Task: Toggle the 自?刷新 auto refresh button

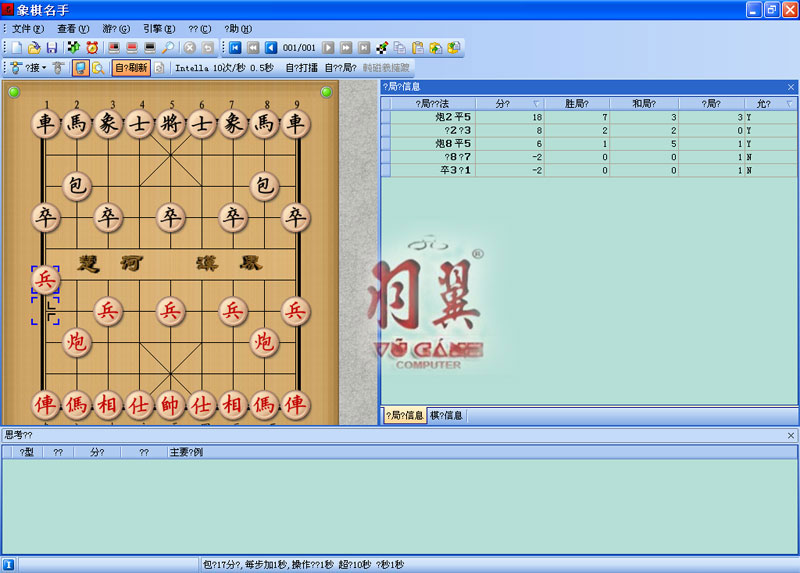Action: point(131,68)
